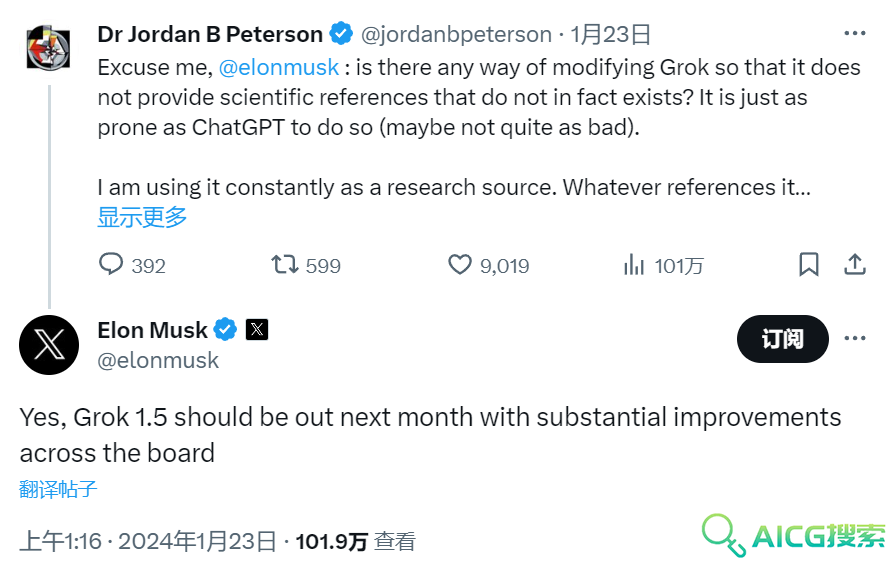Screen dimensions: 893x567
Task: Open more options menu on Elon Musk's tweet
Action: pyautogui.click(x=854, y=338)
